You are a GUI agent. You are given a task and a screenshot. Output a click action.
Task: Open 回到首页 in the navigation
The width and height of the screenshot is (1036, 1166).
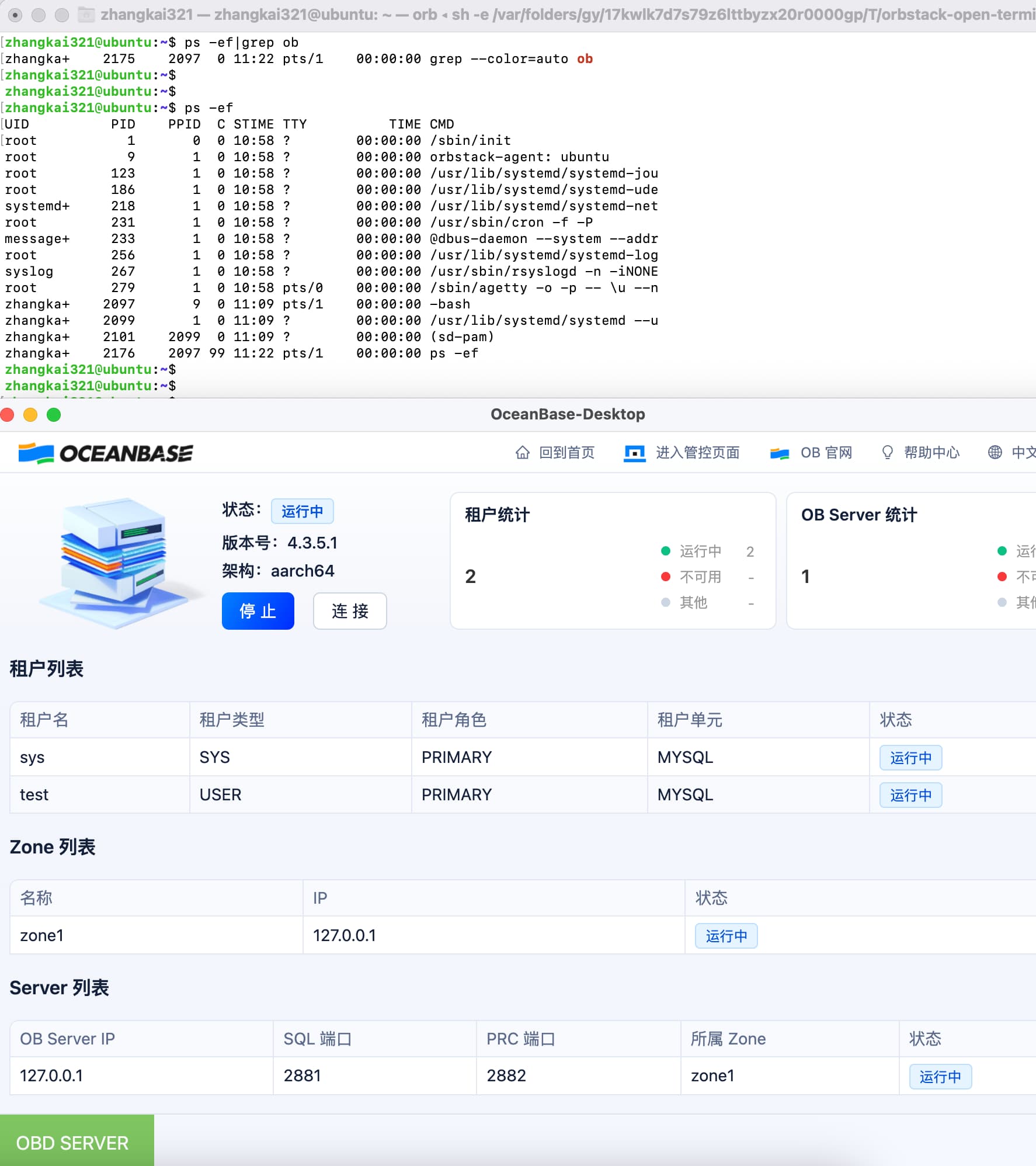pyautogui.click(x=566, y=453)
